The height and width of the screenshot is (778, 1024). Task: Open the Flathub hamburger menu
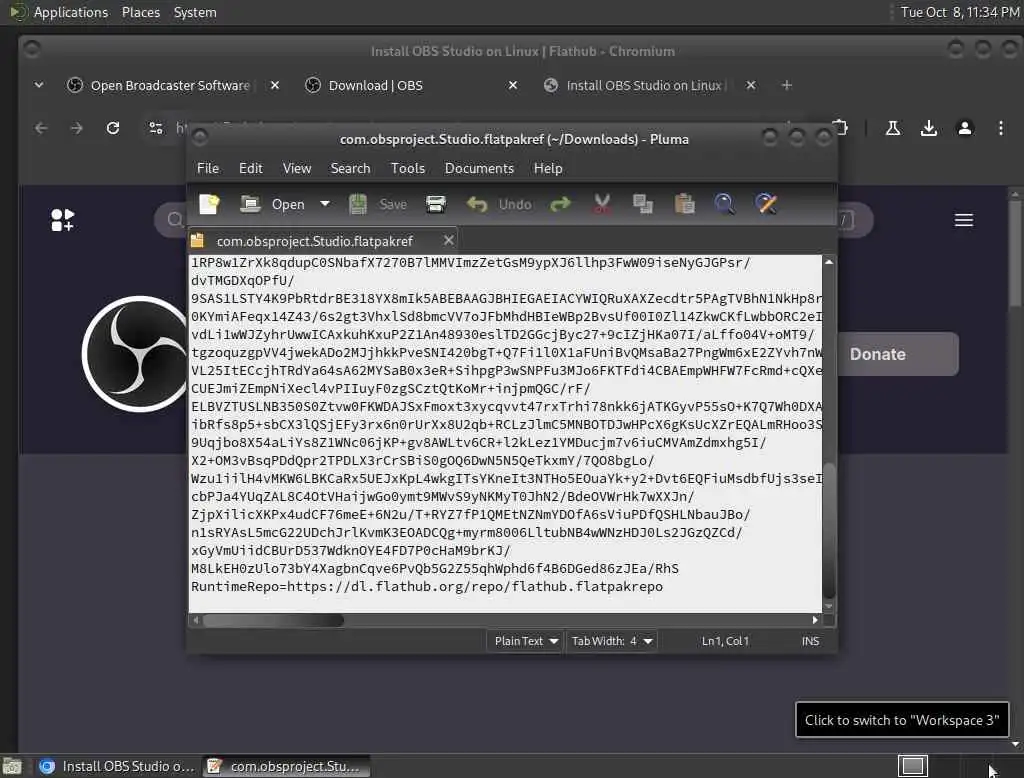[x=964, y=220]
